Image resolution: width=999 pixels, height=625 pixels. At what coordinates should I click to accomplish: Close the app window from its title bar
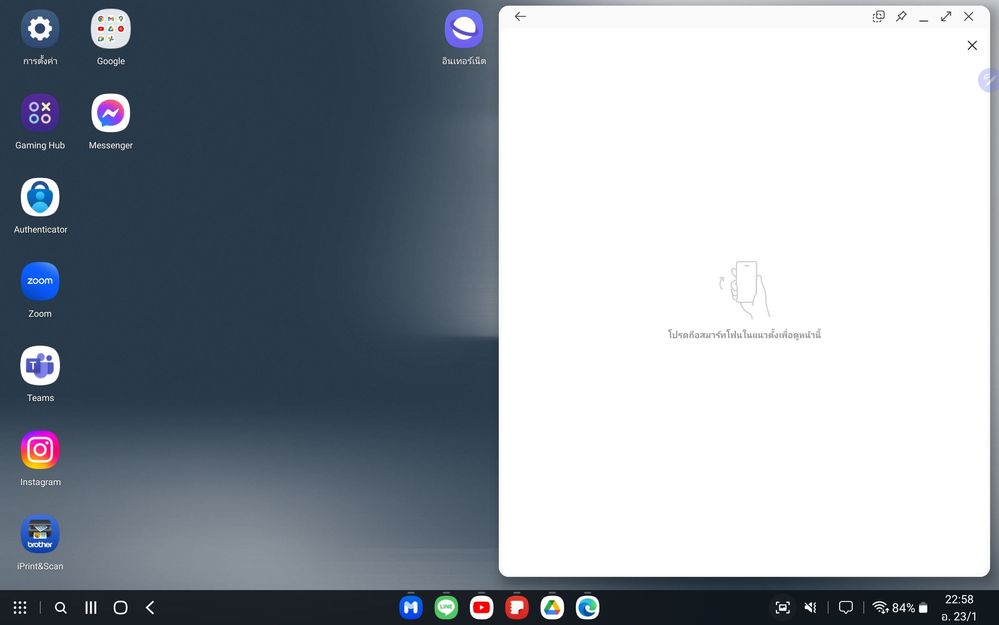(x=968, y=17)
